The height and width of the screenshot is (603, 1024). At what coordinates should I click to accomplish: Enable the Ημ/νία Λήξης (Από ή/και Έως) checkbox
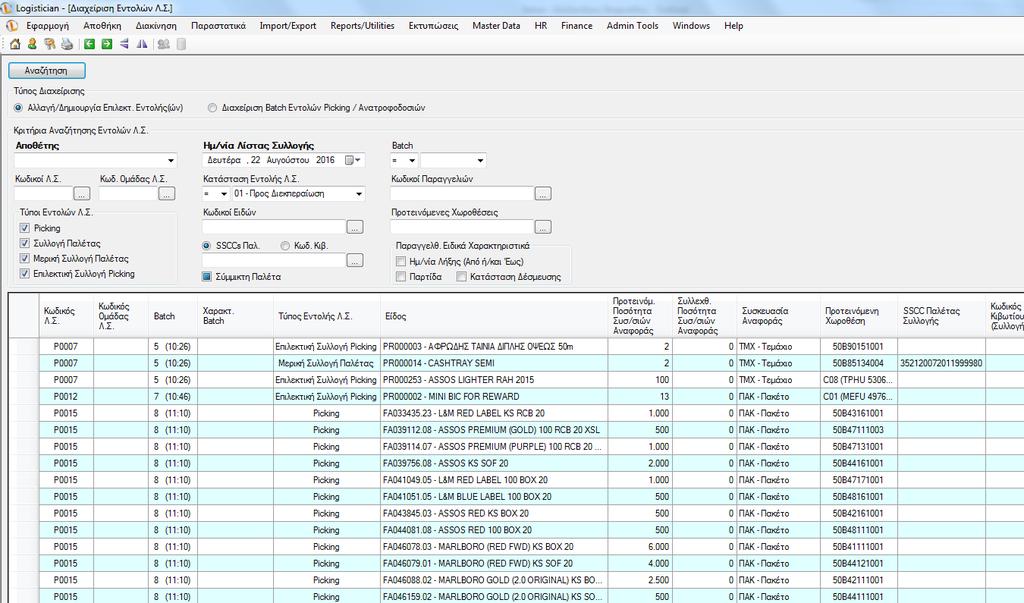point(401,261)
